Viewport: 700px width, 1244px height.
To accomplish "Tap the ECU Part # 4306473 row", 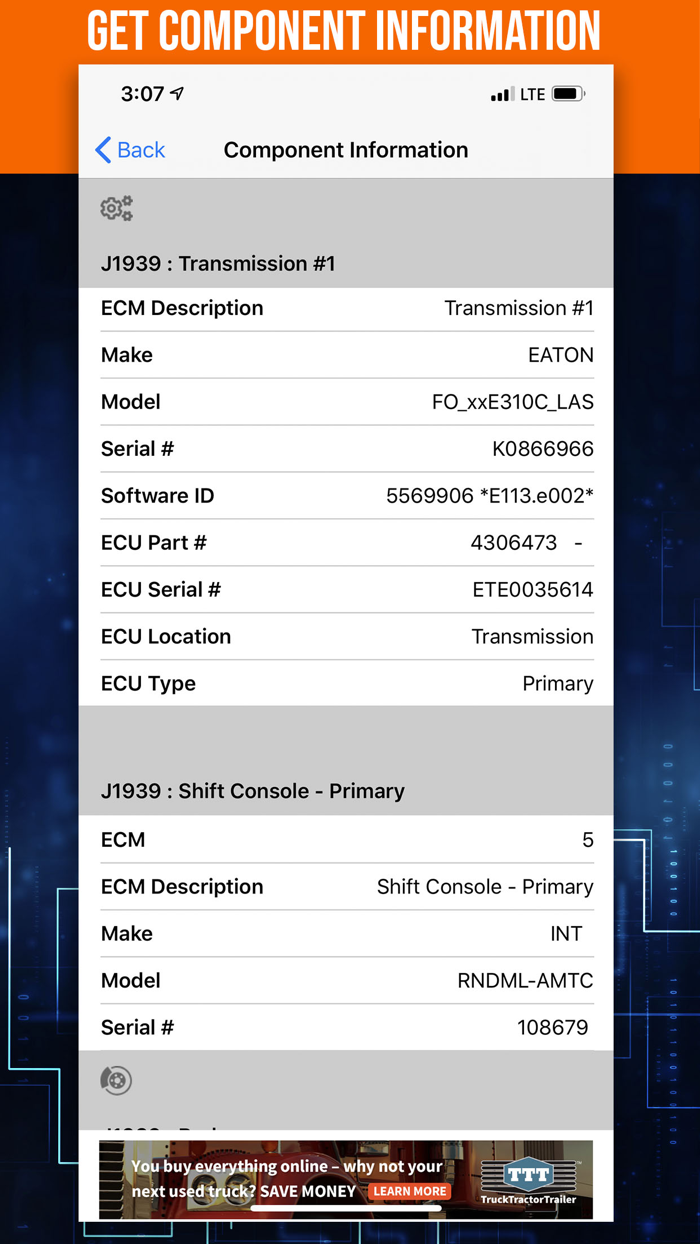I will 346,542.
